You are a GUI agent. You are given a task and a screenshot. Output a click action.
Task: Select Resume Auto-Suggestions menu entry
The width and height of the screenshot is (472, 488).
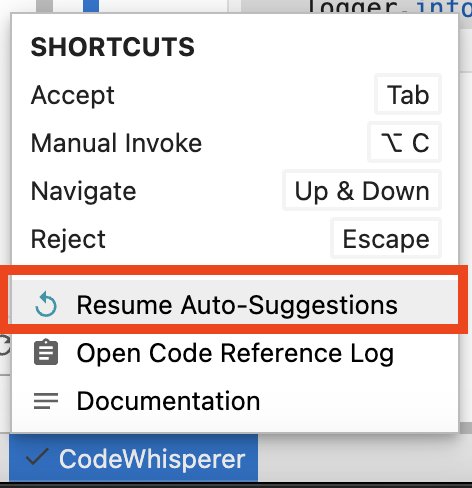click(x=235, y=305)
